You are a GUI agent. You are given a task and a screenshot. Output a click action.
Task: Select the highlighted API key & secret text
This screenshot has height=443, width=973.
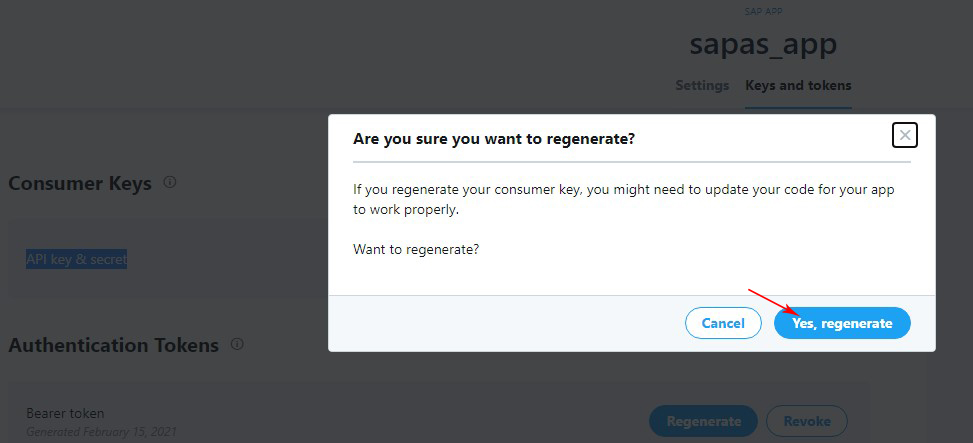click(76, 259)
